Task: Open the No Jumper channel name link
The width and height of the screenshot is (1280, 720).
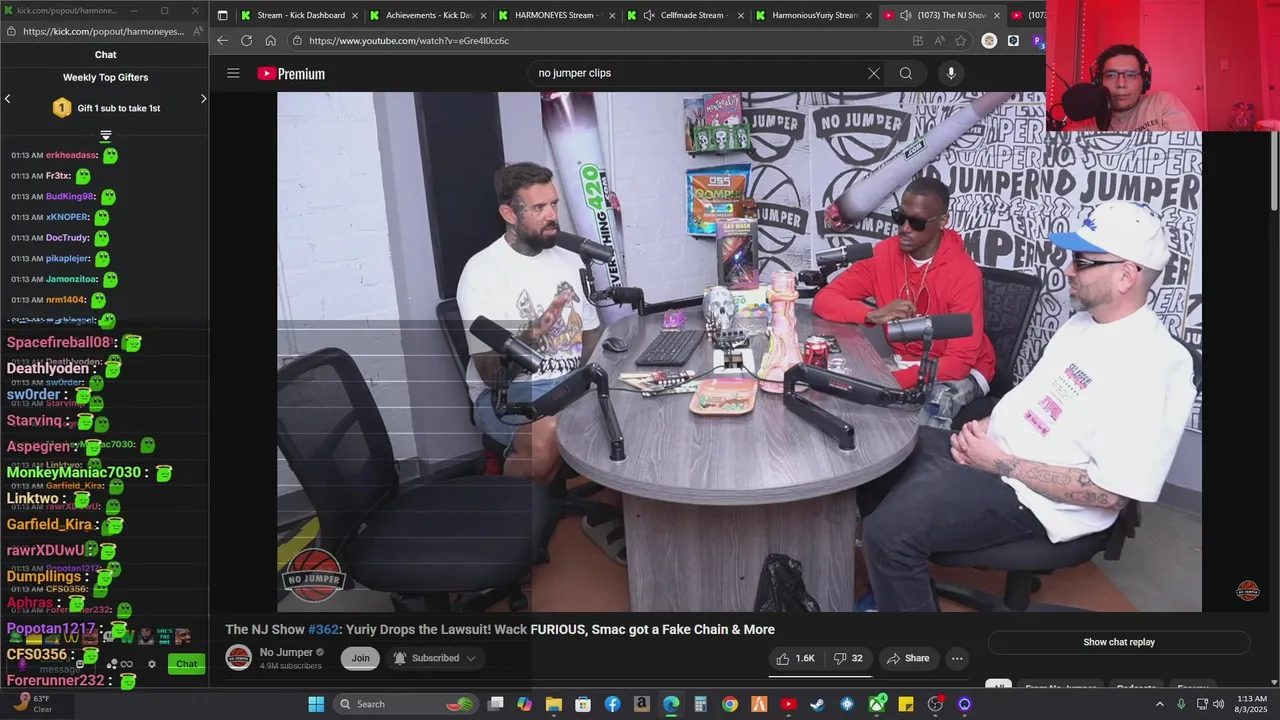Action: point(287,652)
